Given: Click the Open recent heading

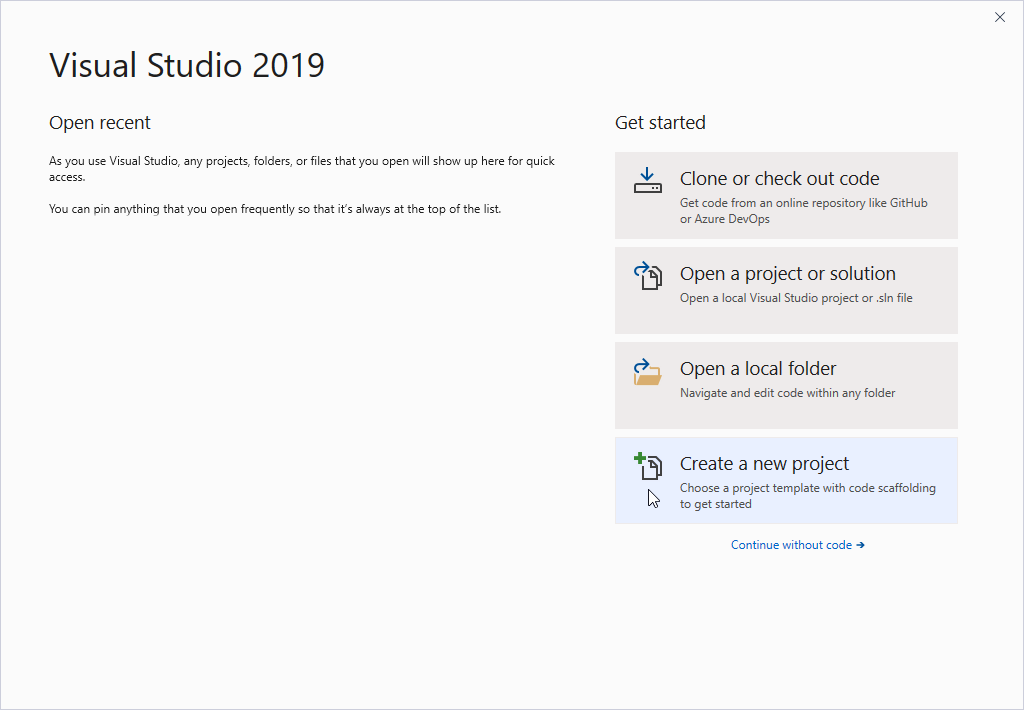Looking at the screenshot, I should click(x=99, y=123).
